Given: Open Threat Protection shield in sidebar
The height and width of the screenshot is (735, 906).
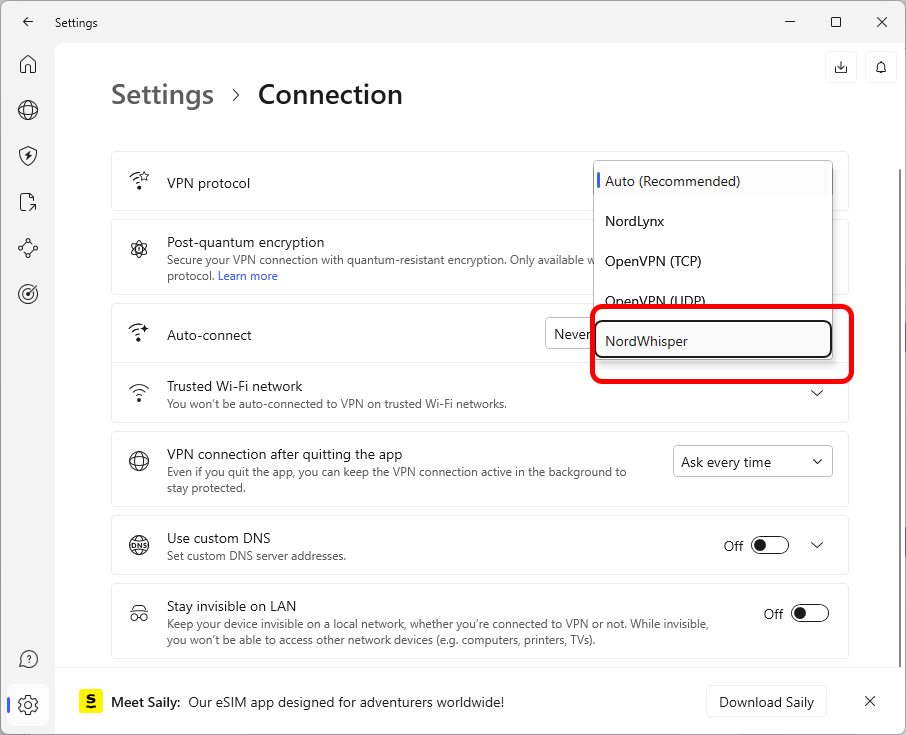Looking at the screenshot, I should (x=28, y=156).
